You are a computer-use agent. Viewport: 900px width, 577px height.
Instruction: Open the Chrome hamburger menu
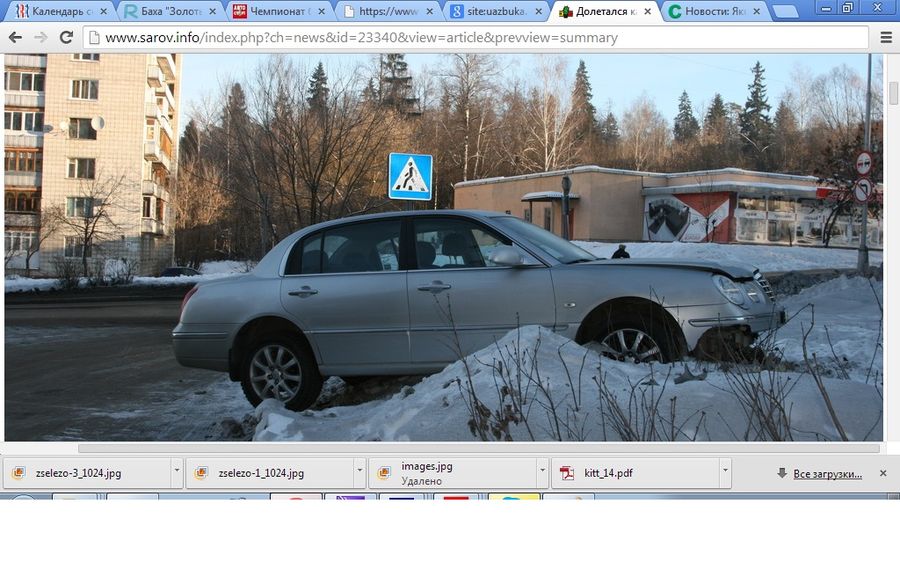(886, 37)
